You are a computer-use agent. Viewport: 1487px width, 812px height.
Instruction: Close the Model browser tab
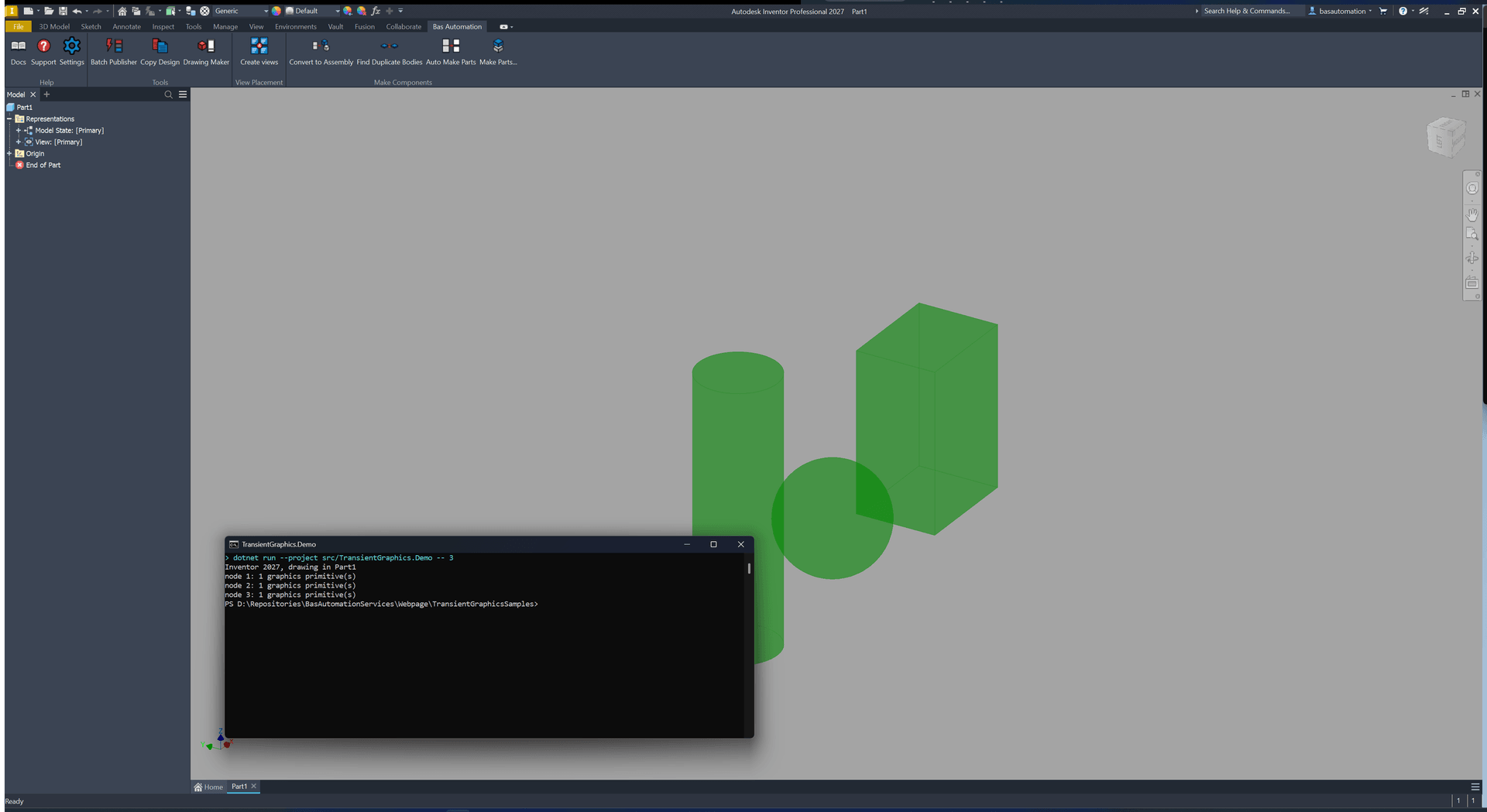point(33,94)
